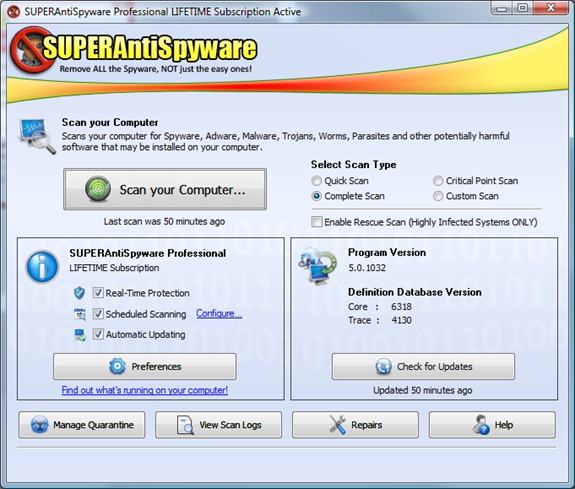Click the green radar Scan your Computer icon
This screenshot has height=489, width=575.
click(x=98, y=189)
